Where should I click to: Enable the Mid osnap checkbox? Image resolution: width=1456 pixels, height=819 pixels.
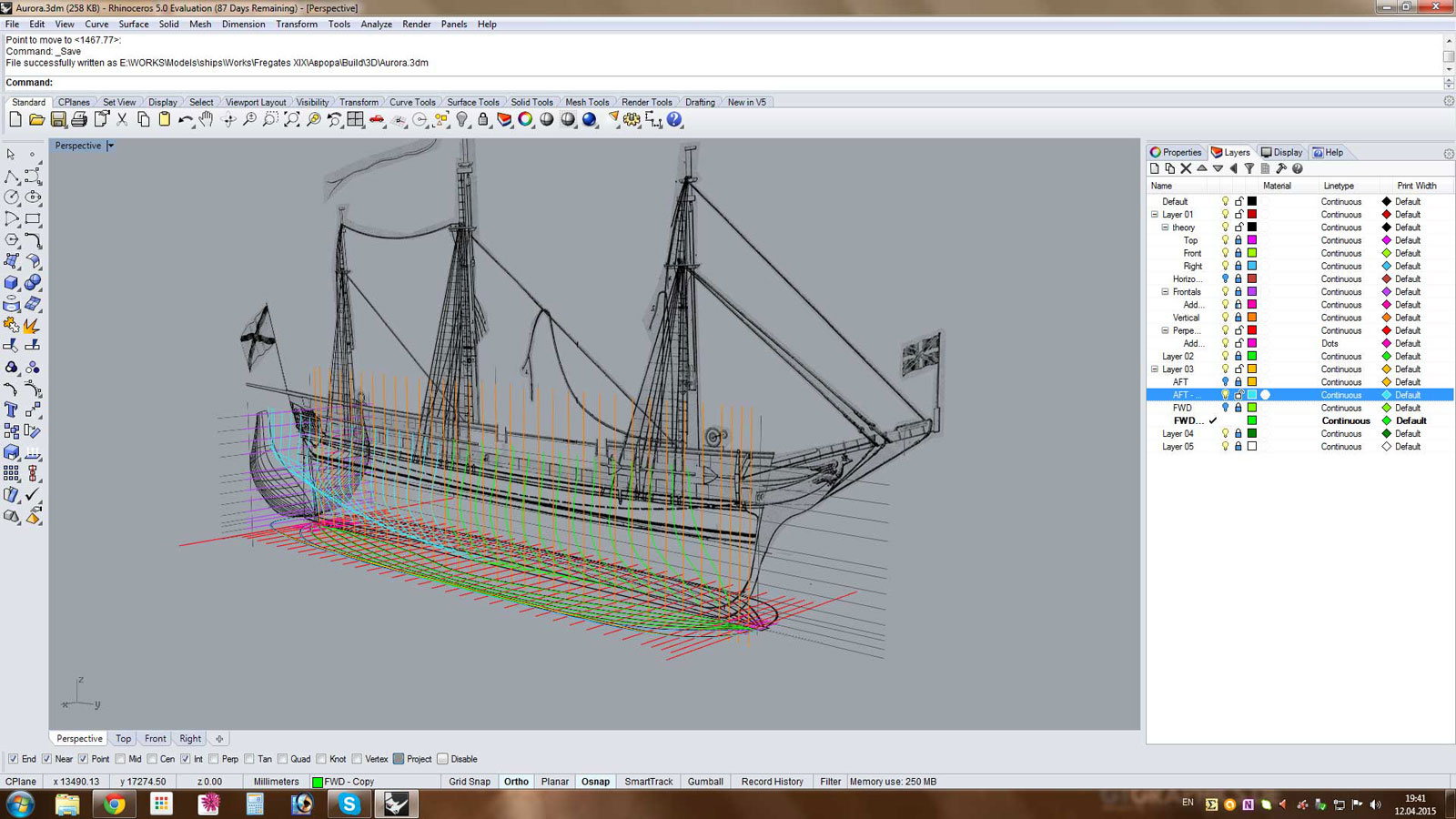pyautogui.click(x=121, y=759)
